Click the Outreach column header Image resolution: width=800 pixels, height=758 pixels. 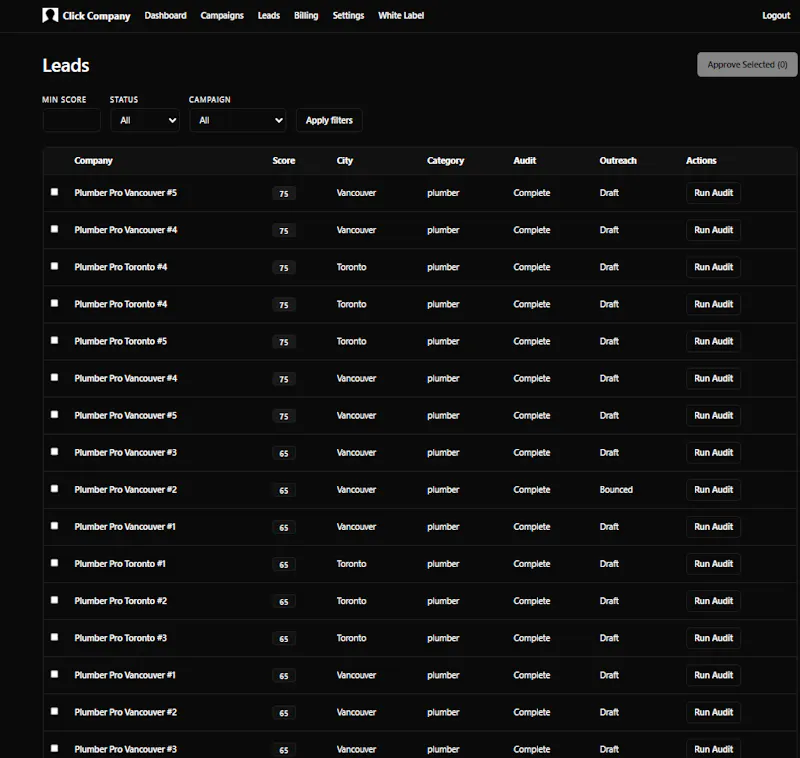click(x=618, y=161)
